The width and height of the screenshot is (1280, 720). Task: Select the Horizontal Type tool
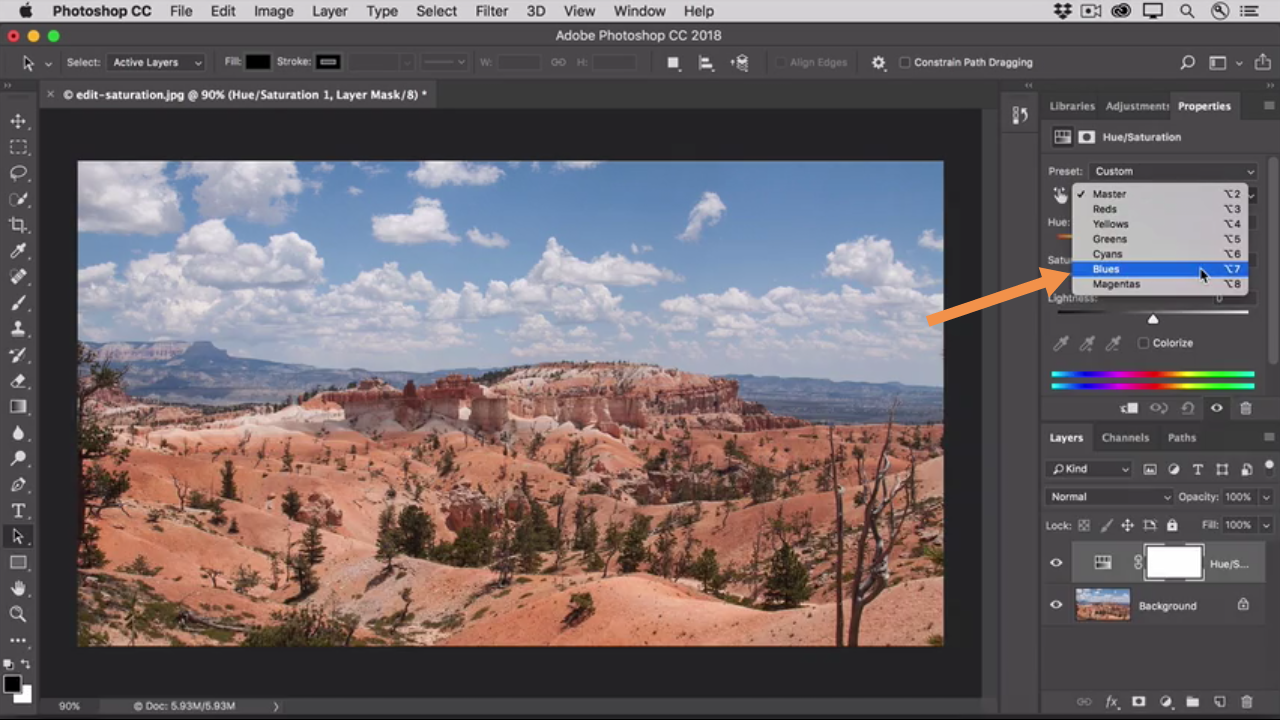(18, 511)
